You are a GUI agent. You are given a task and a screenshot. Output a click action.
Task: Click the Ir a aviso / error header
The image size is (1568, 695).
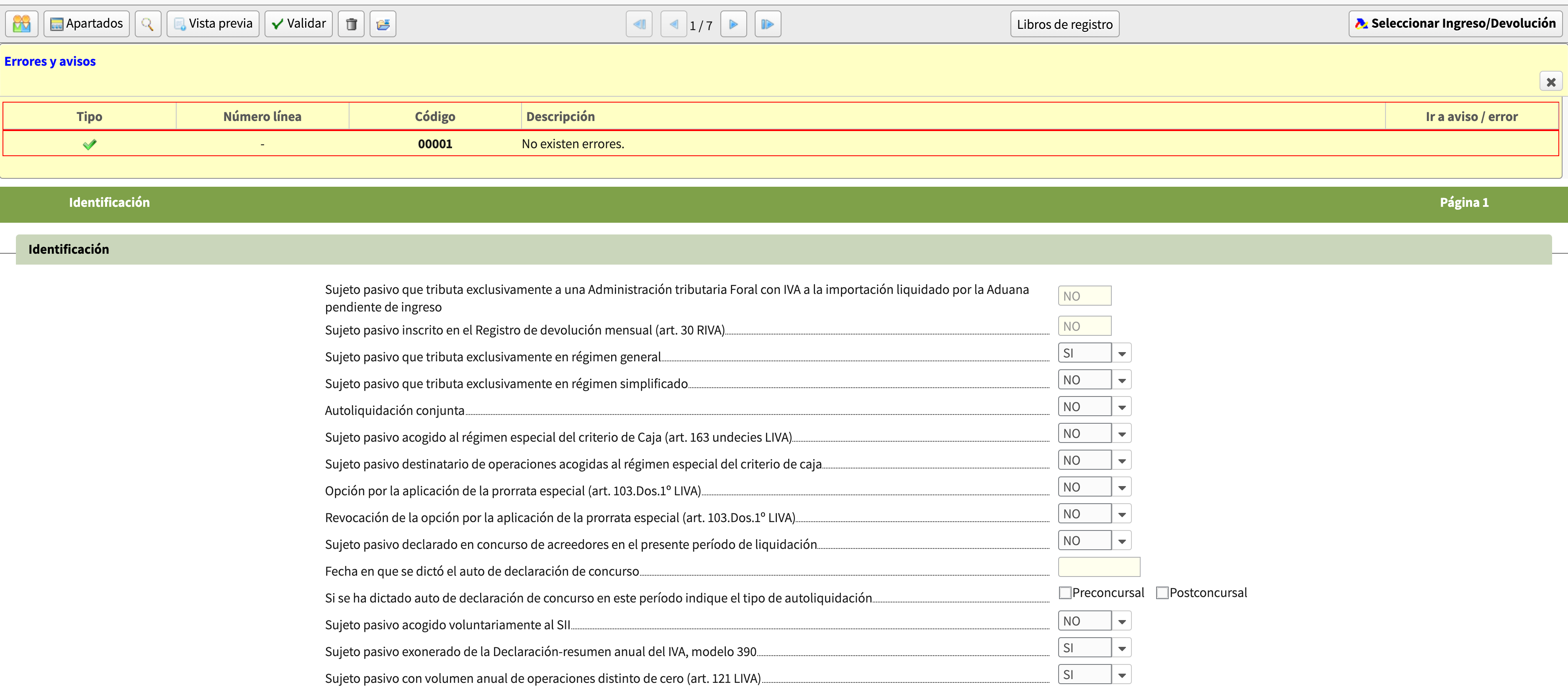coord(1471,117)
